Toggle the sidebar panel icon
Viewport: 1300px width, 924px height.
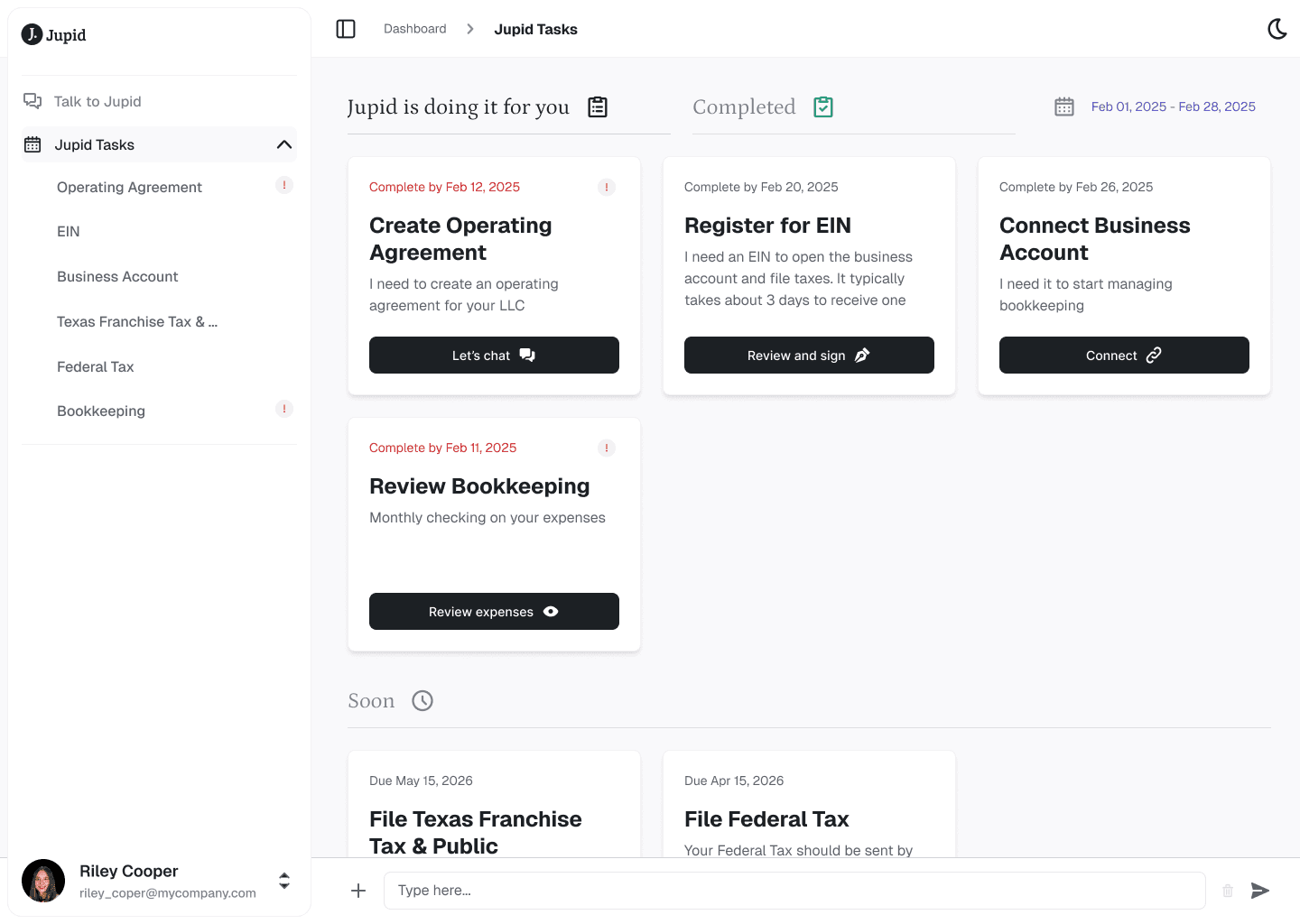click(346, 29)
